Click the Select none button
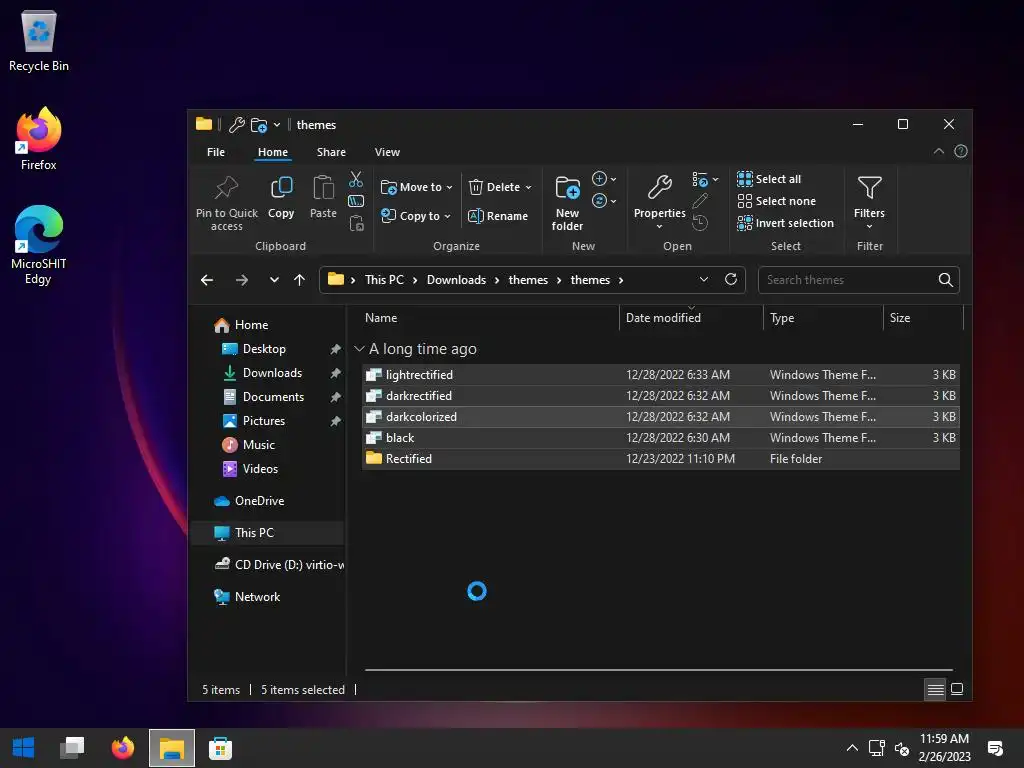The height and width of the screenshot is (768, 1024). pos(777,201)
